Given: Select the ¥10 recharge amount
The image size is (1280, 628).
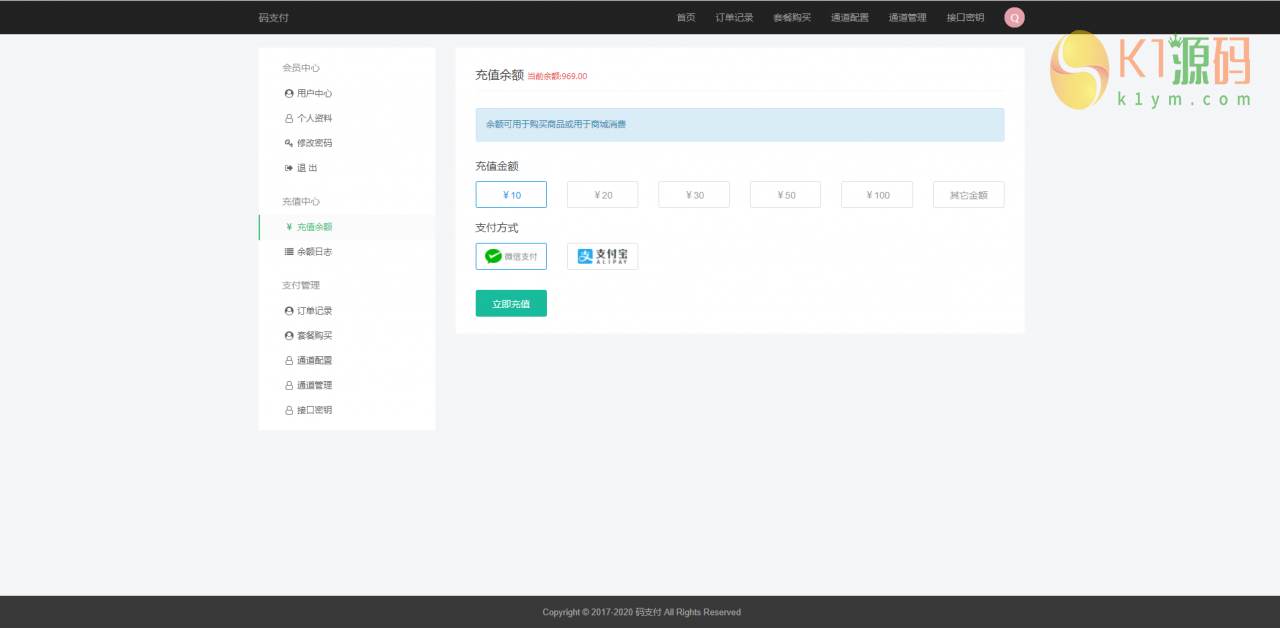Looking at the screenshot, I should pos(511,194).
